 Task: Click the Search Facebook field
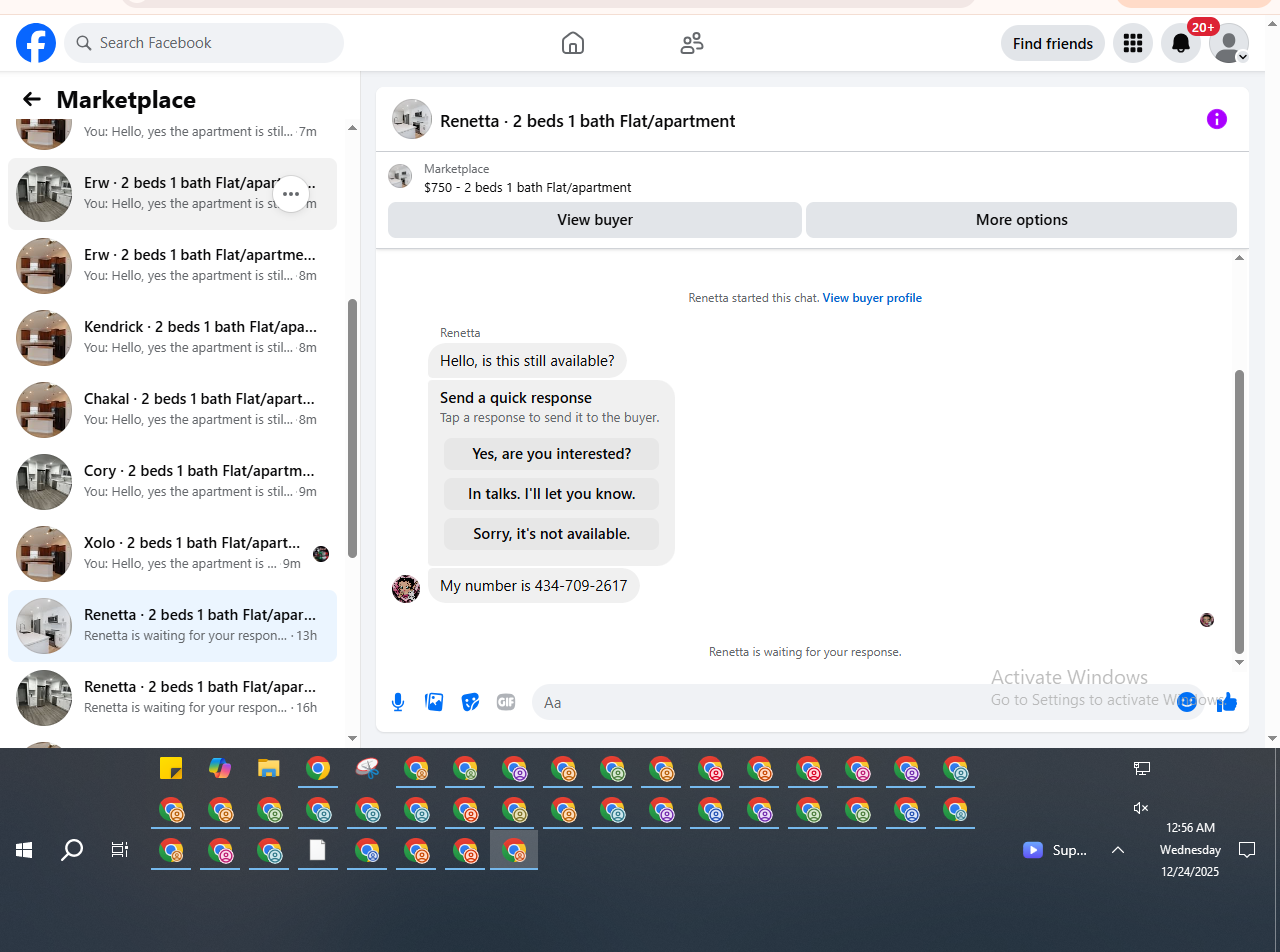204,43
